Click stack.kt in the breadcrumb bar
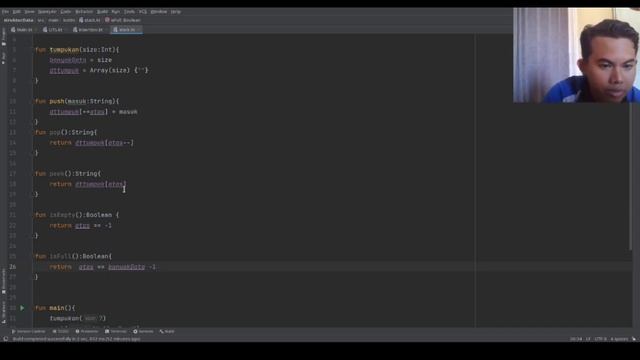 [x=90, y=20]
